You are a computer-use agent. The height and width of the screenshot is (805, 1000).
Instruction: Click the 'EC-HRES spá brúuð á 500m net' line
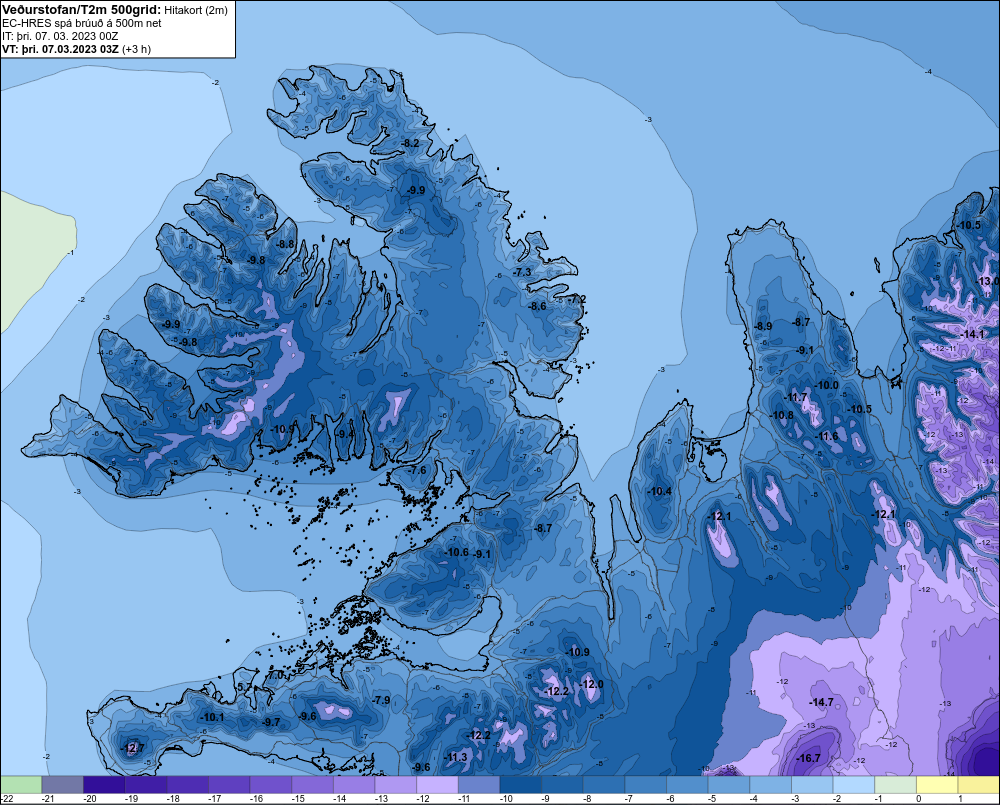tap(82, 23)
